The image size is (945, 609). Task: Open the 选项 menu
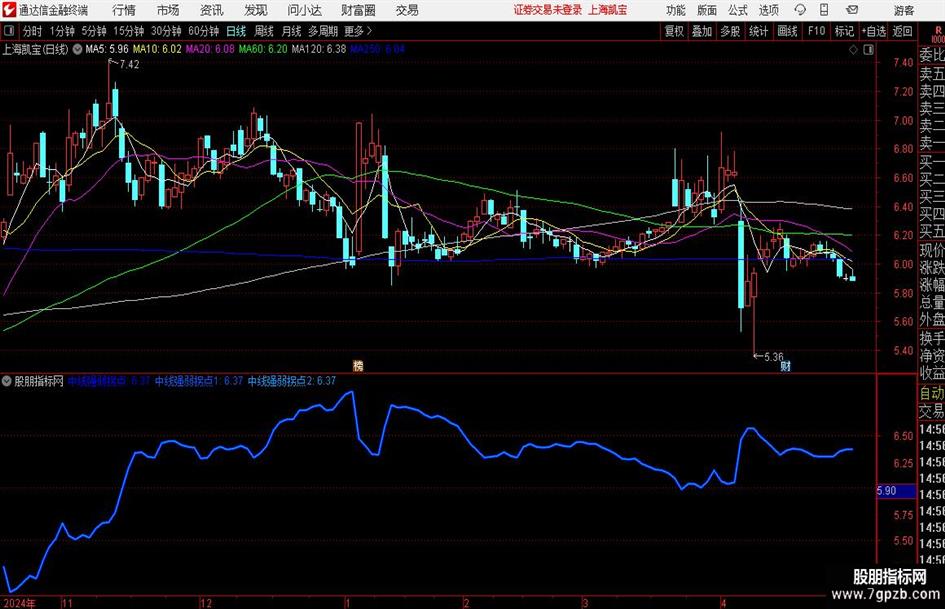point(768,10)
